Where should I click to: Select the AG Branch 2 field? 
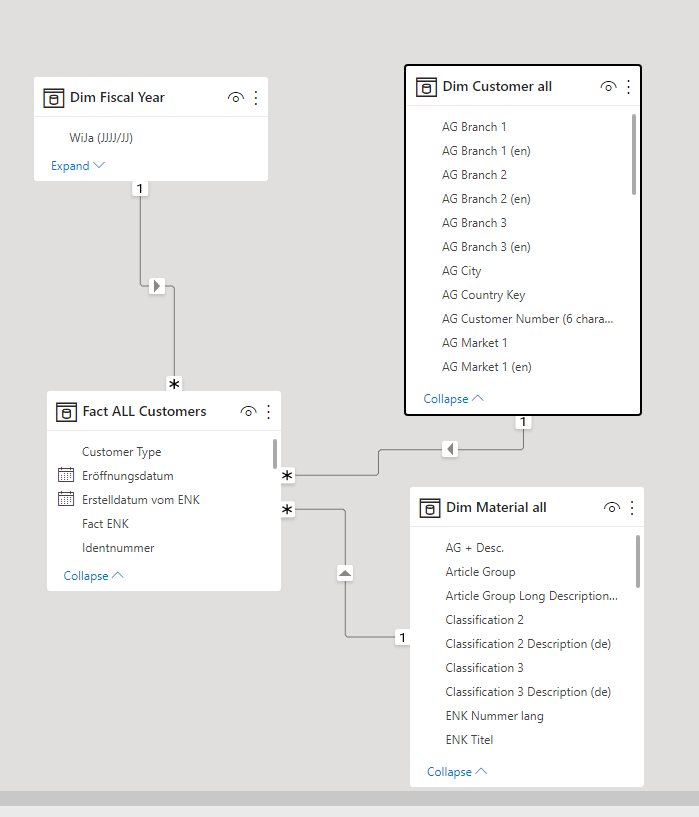(474, 175)
